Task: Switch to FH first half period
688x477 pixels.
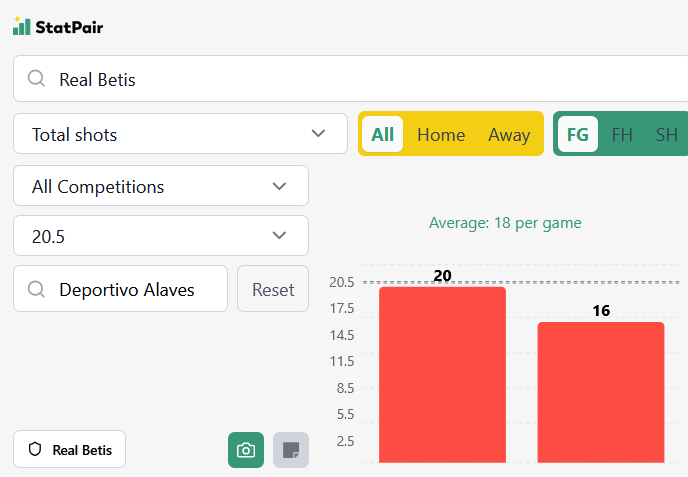Action: click(x=622, y=135)
